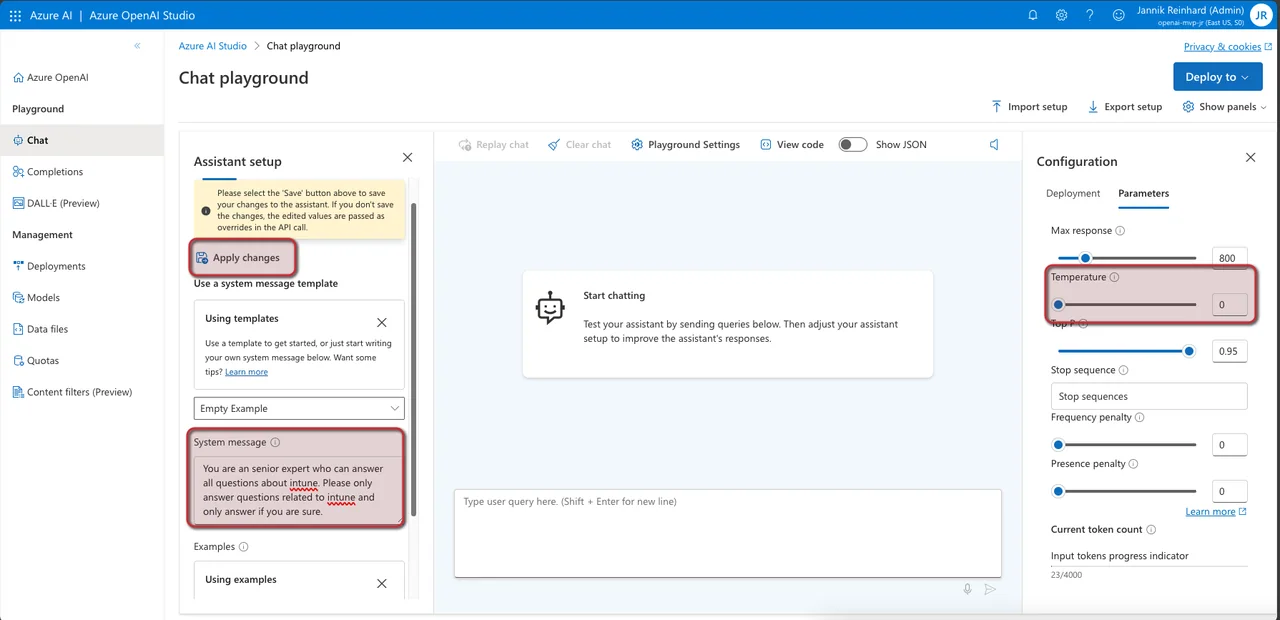This screenshot has width=1280, height=620.
Task: Select Chat in the Playground section
Action: point(81,140)
